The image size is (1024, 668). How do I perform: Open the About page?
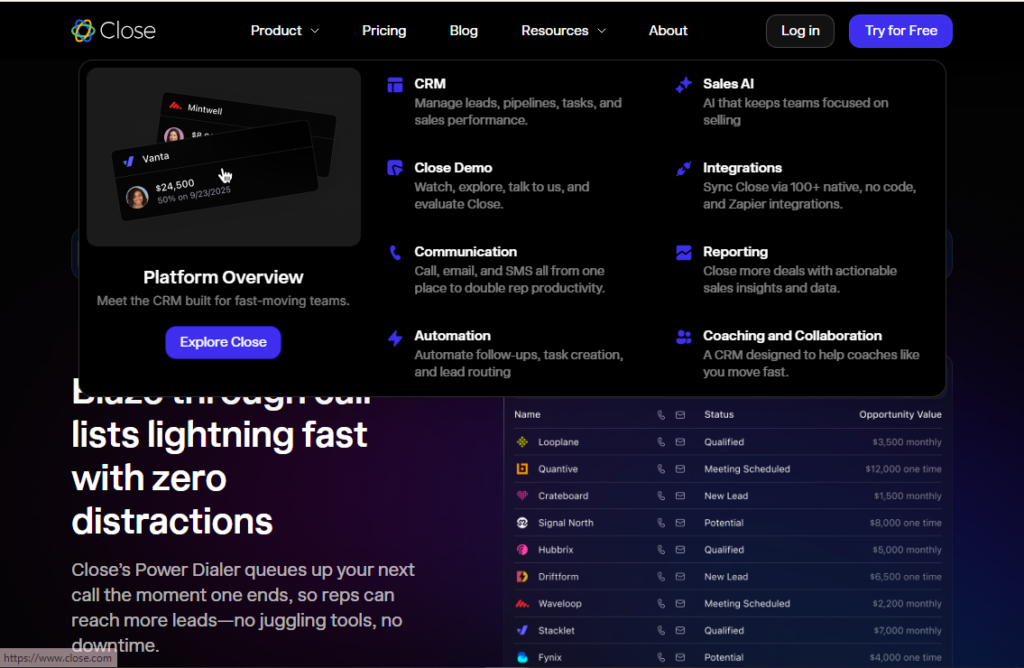coord(668,31)
